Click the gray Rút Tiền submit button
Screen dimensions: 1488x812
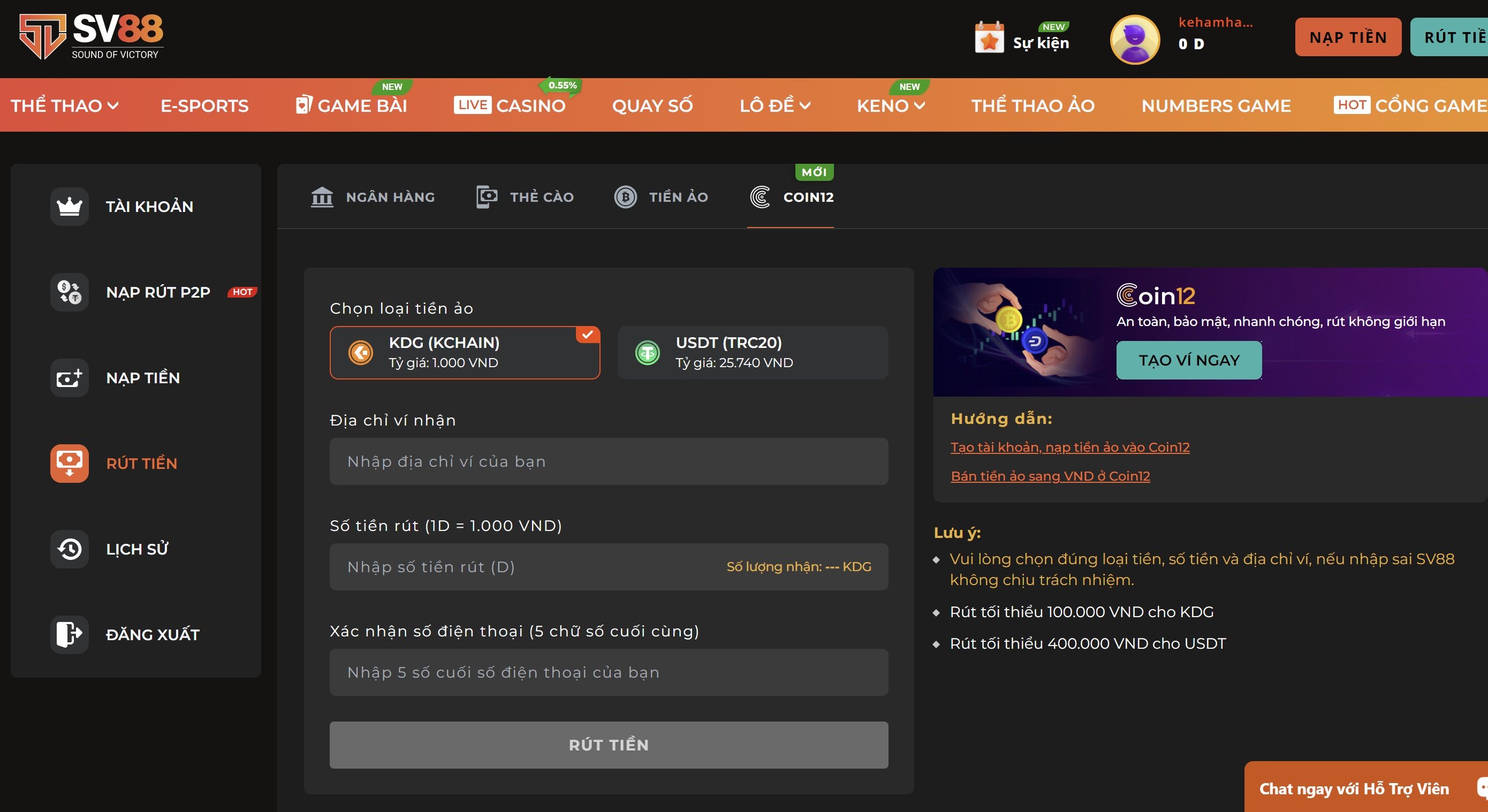609,745
